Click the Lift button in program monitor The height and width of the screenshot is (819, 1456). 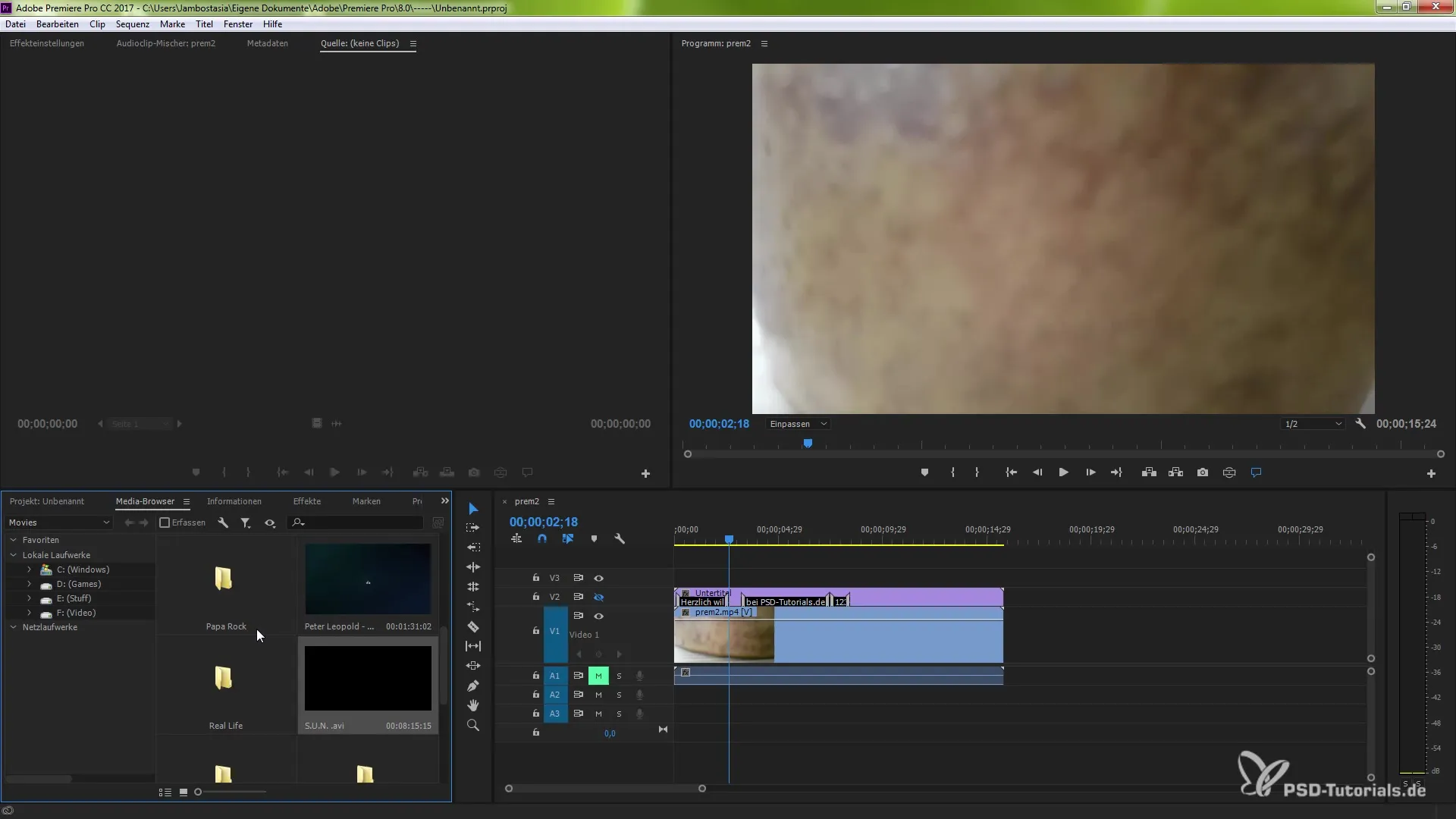(x=1149, y=472)
